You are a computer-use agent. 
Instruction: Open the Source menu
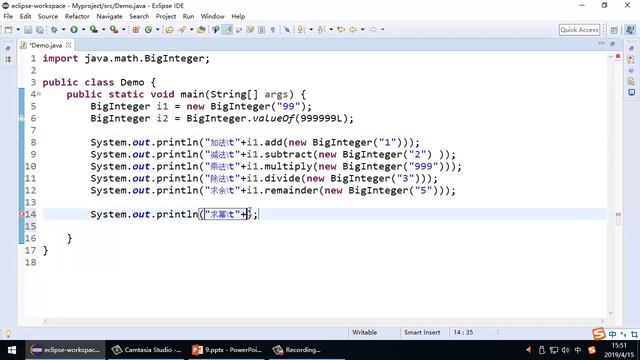(48, 16)
